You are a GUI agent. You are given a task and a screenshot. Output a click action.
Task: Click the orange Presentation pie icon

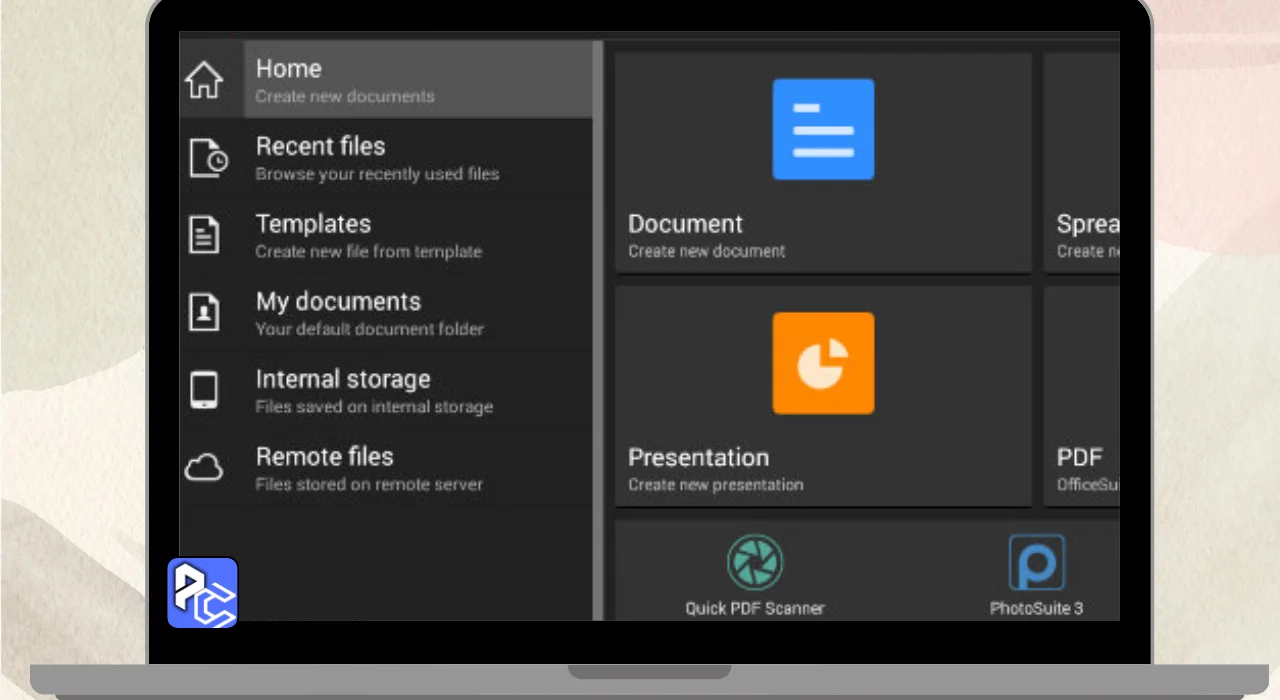pyautogui.click(x=823, y=363)
